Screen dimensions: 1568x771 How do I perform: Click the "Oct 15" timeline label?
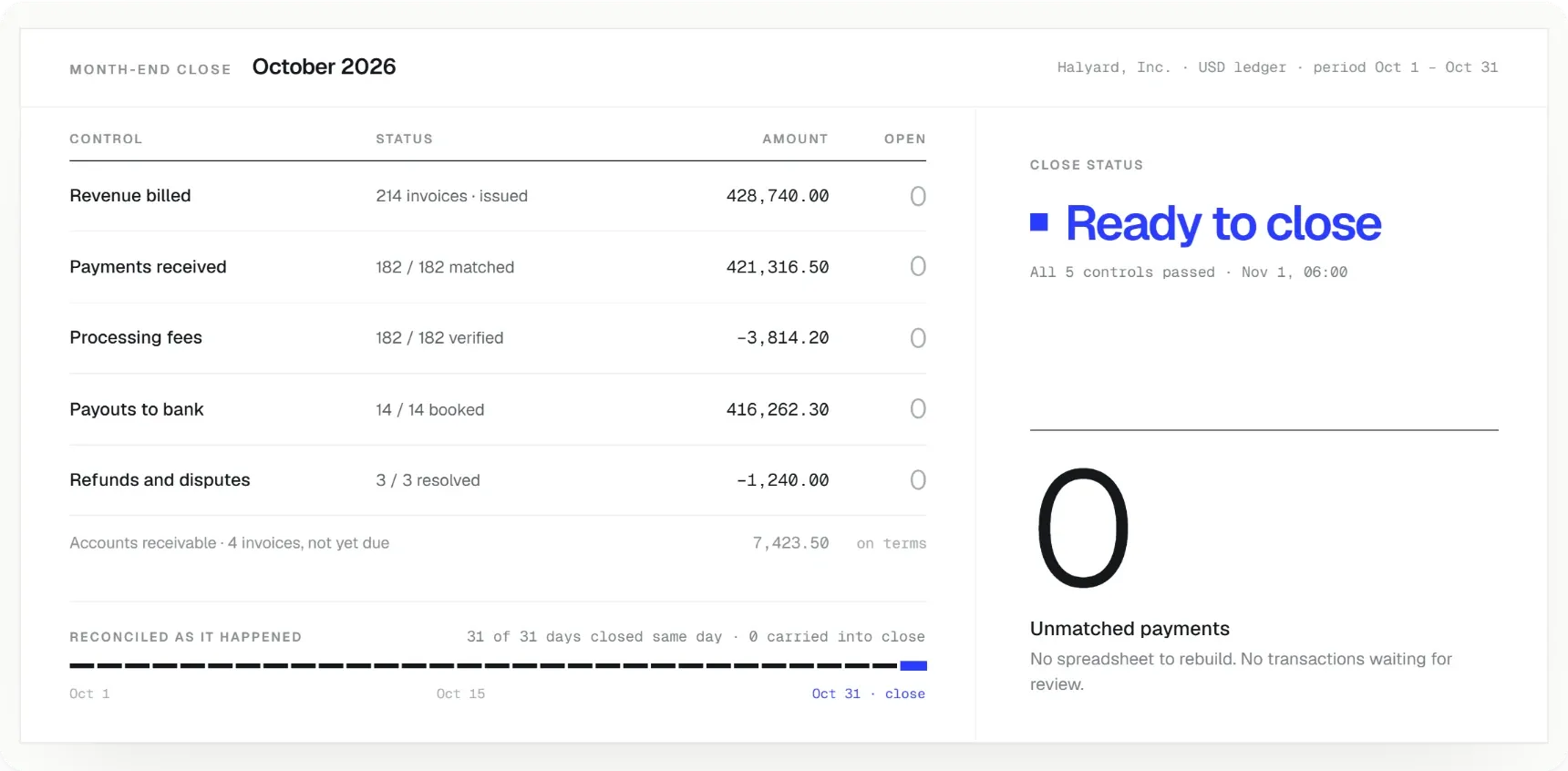[460, 694]
